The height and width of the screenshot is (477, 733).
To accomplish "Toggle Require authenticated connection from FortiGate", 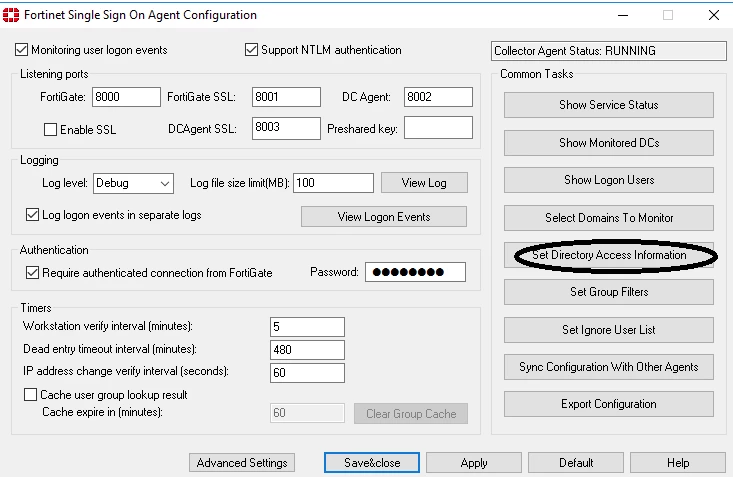I will click(x=32, y=273).
